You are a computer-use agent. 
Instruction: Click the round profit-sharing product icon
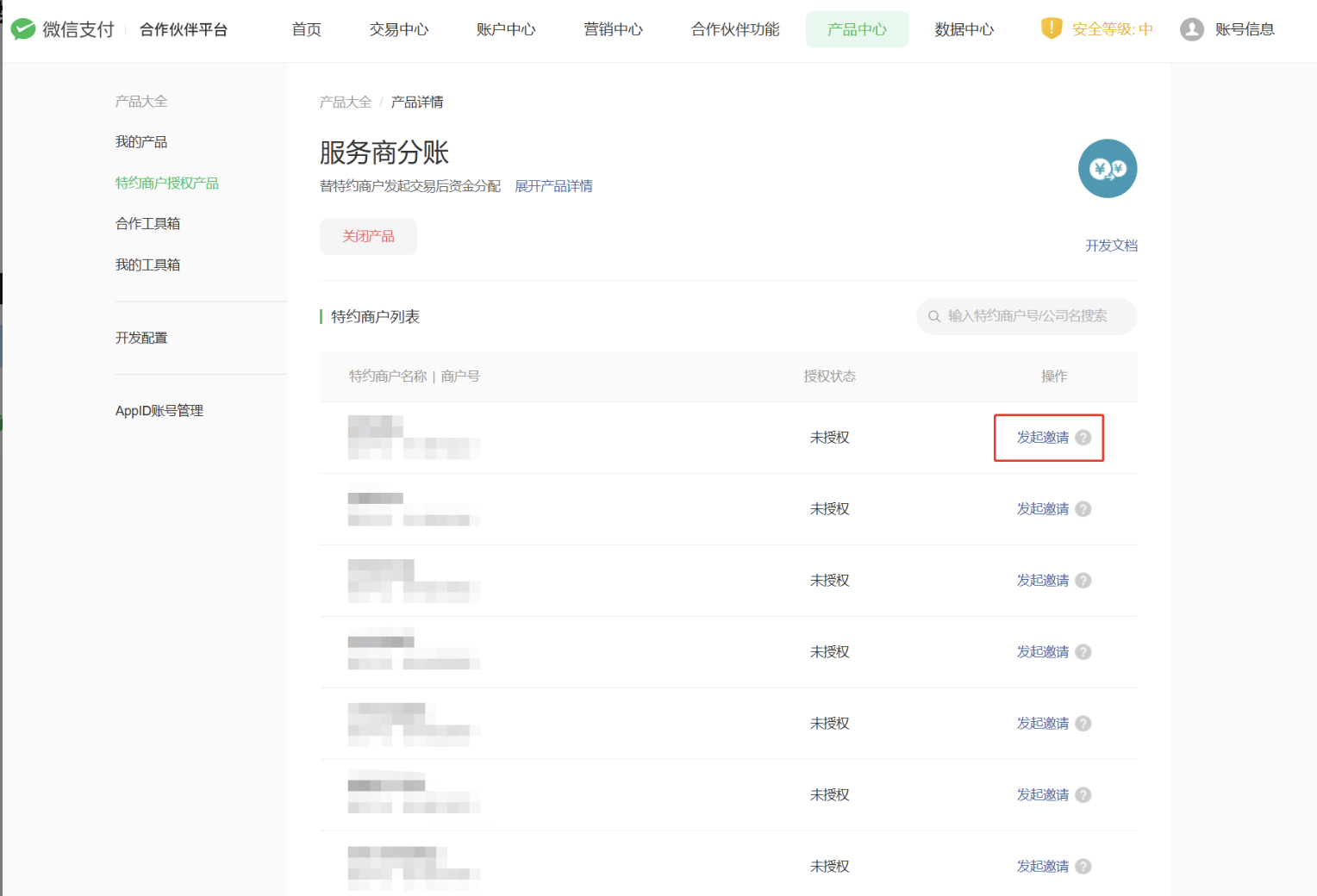tap(1107, 169)
